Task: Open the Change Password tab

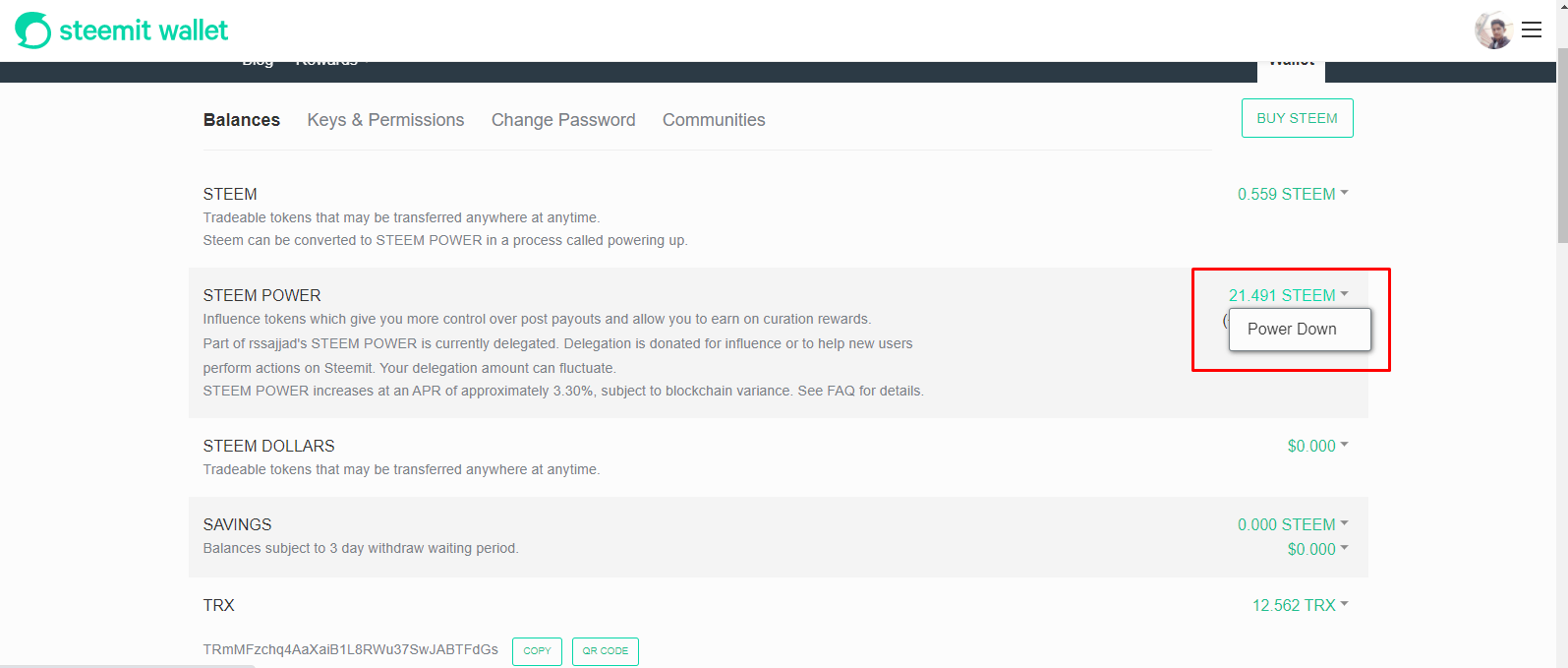Action: coord(563,120)
